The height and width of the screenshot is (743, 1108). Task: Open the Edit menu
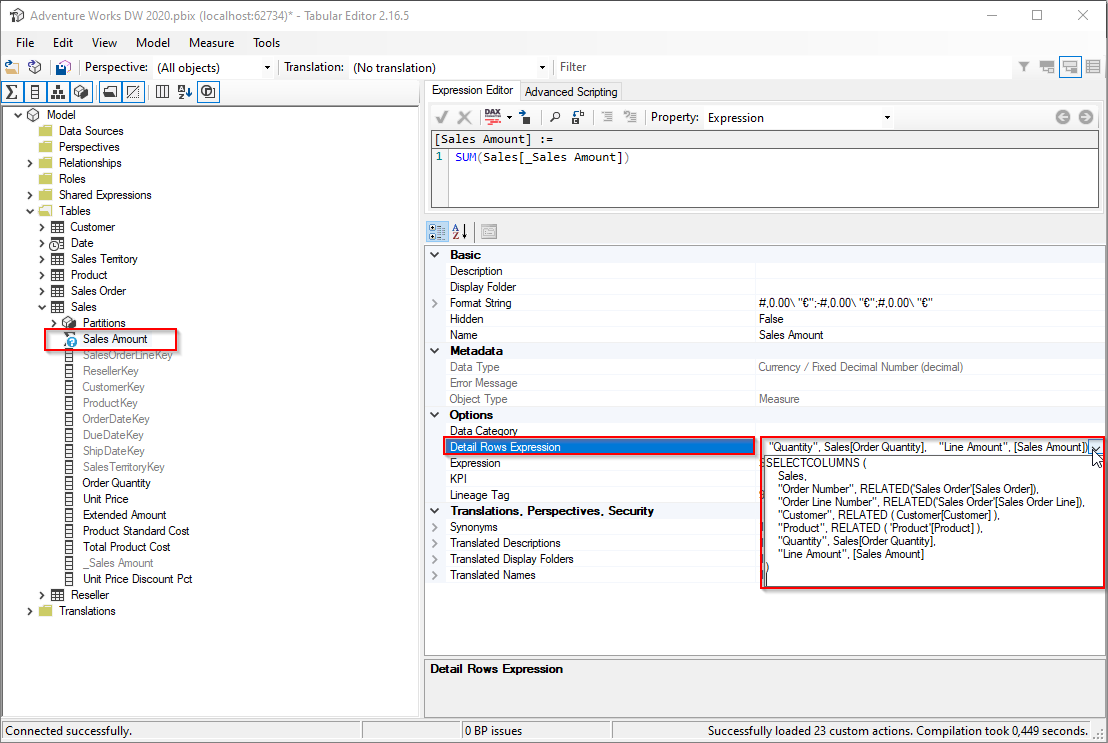tap(63, 42)
